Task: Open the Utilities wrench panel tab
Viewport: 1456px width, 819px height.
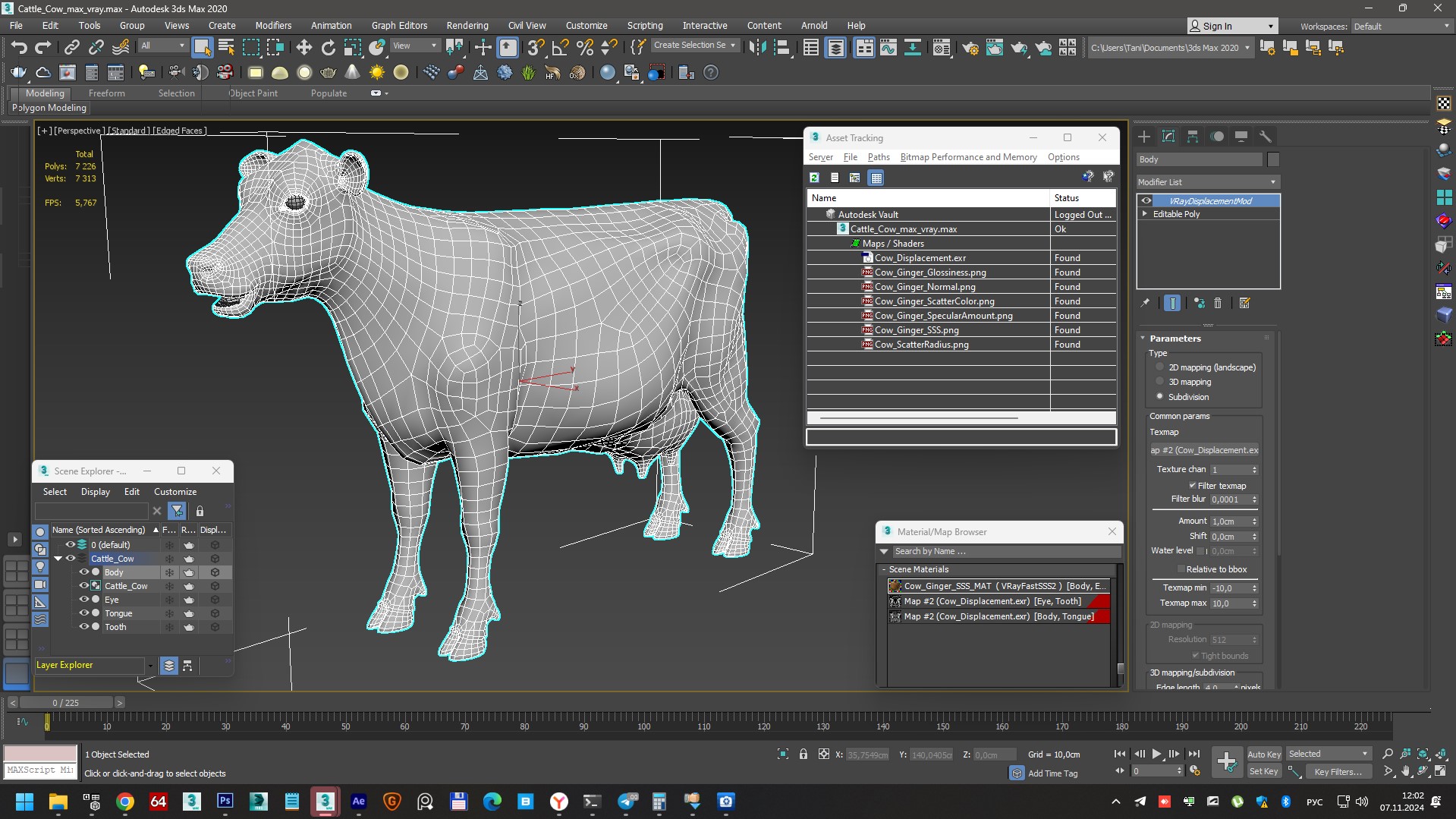Action: click(1266, 137)
